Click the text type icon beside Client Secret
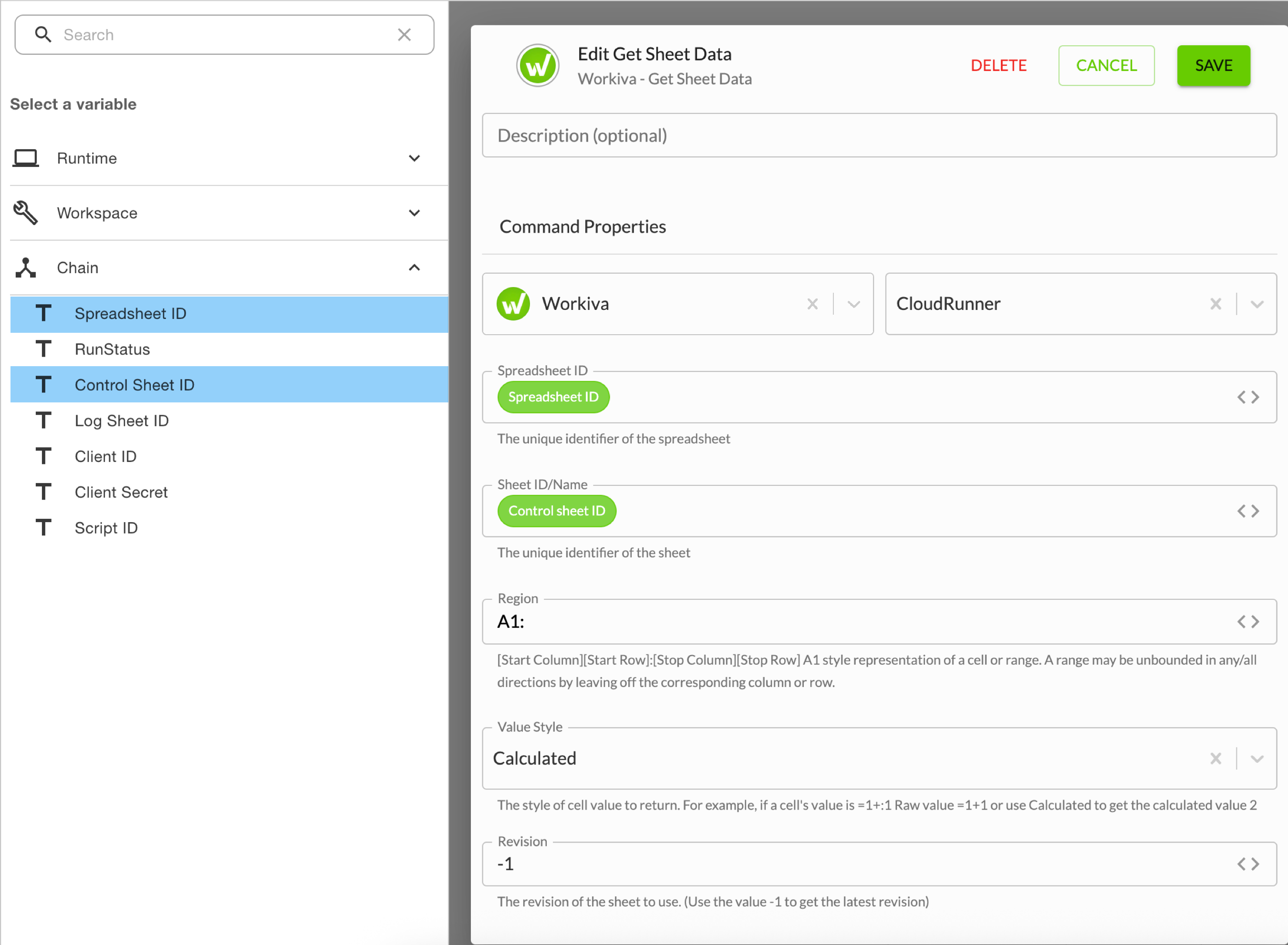 (43, 492)
